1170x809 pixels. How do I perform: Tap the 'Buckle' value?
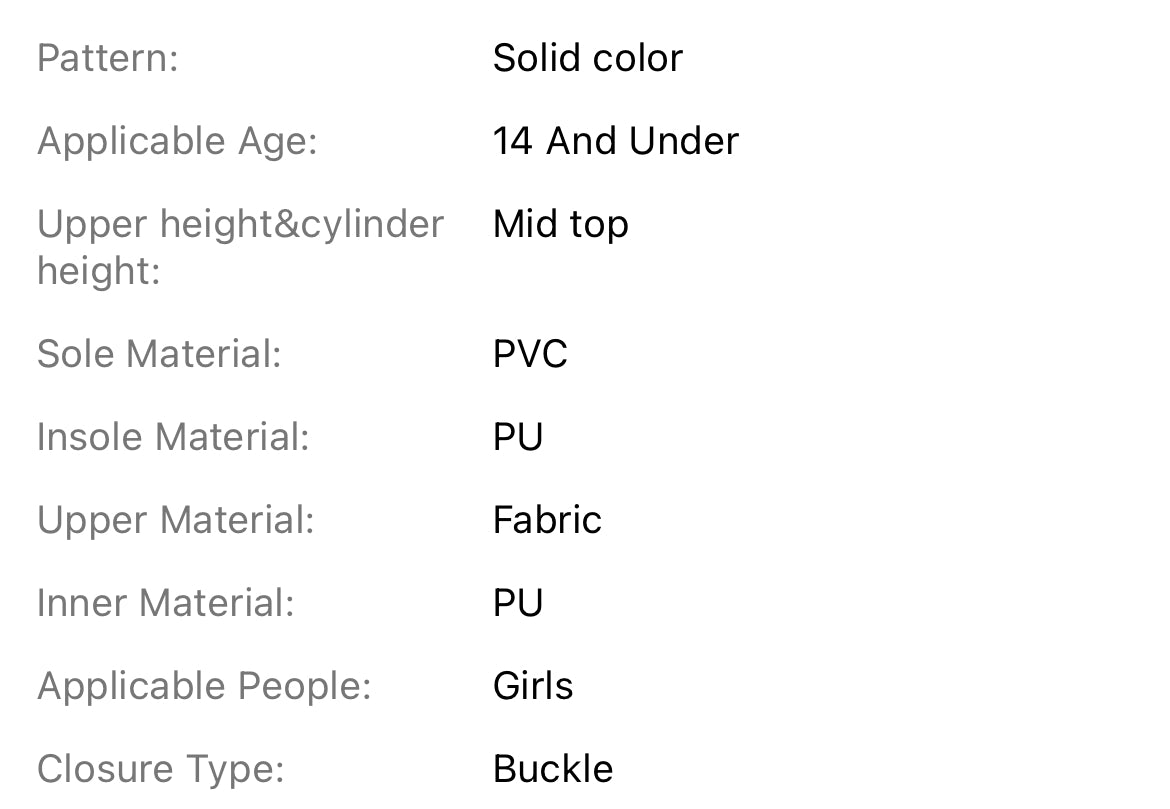(553, 769)
